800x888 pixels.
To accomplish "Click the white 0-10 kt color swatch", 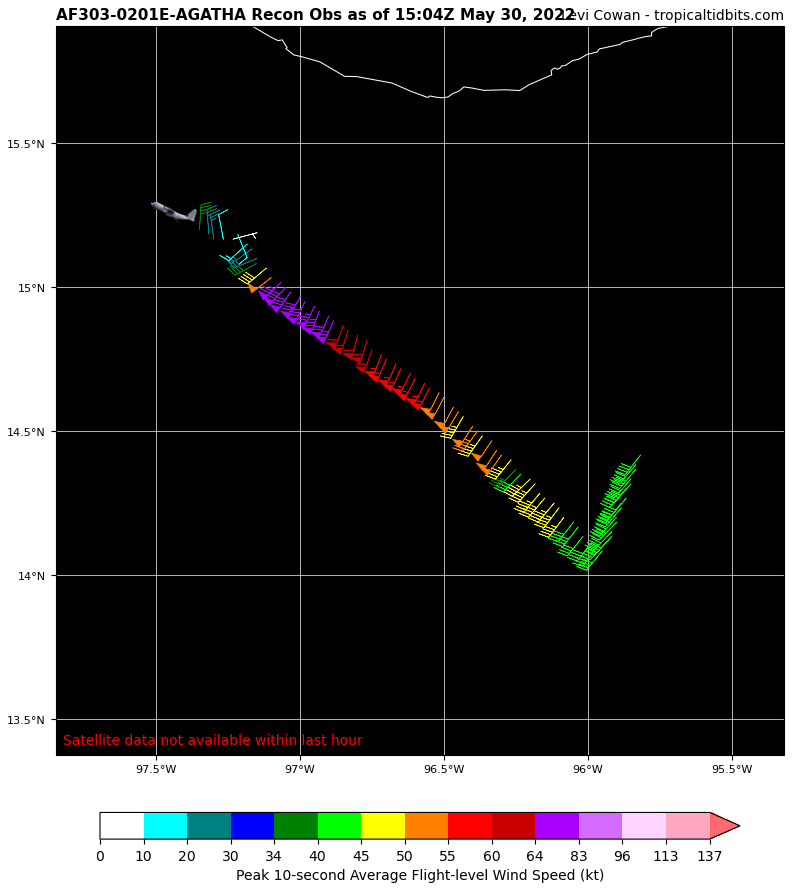I will click(122, 825).
